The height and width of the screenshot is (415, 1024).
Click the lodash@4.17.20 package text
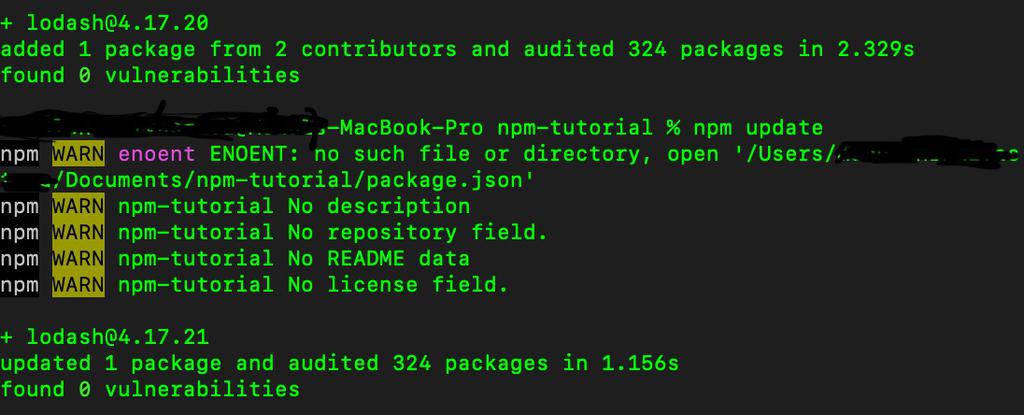click(116, 22)
